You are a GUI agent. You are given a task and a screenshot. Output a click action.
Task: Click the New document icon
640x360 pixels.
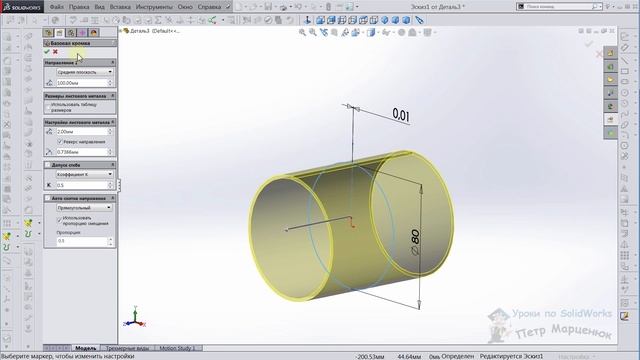239,7
